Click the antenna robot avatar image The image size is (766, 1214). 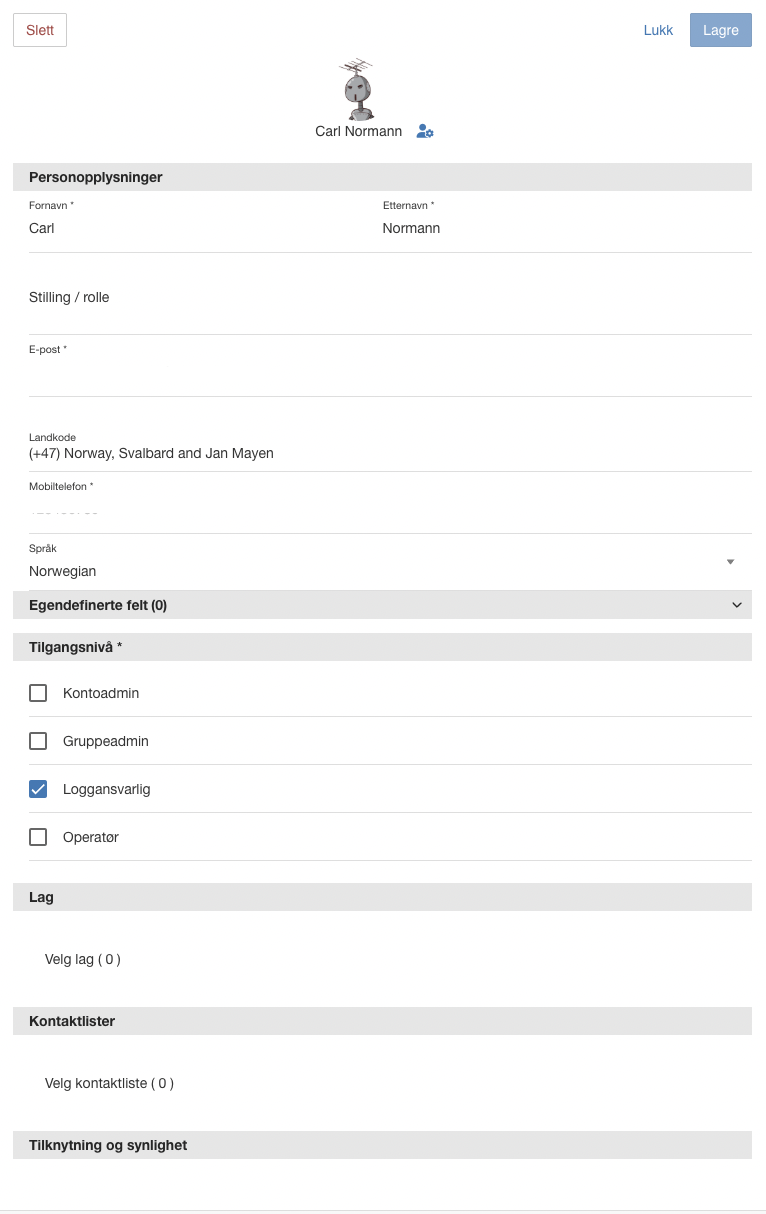[x=357, y=89]
